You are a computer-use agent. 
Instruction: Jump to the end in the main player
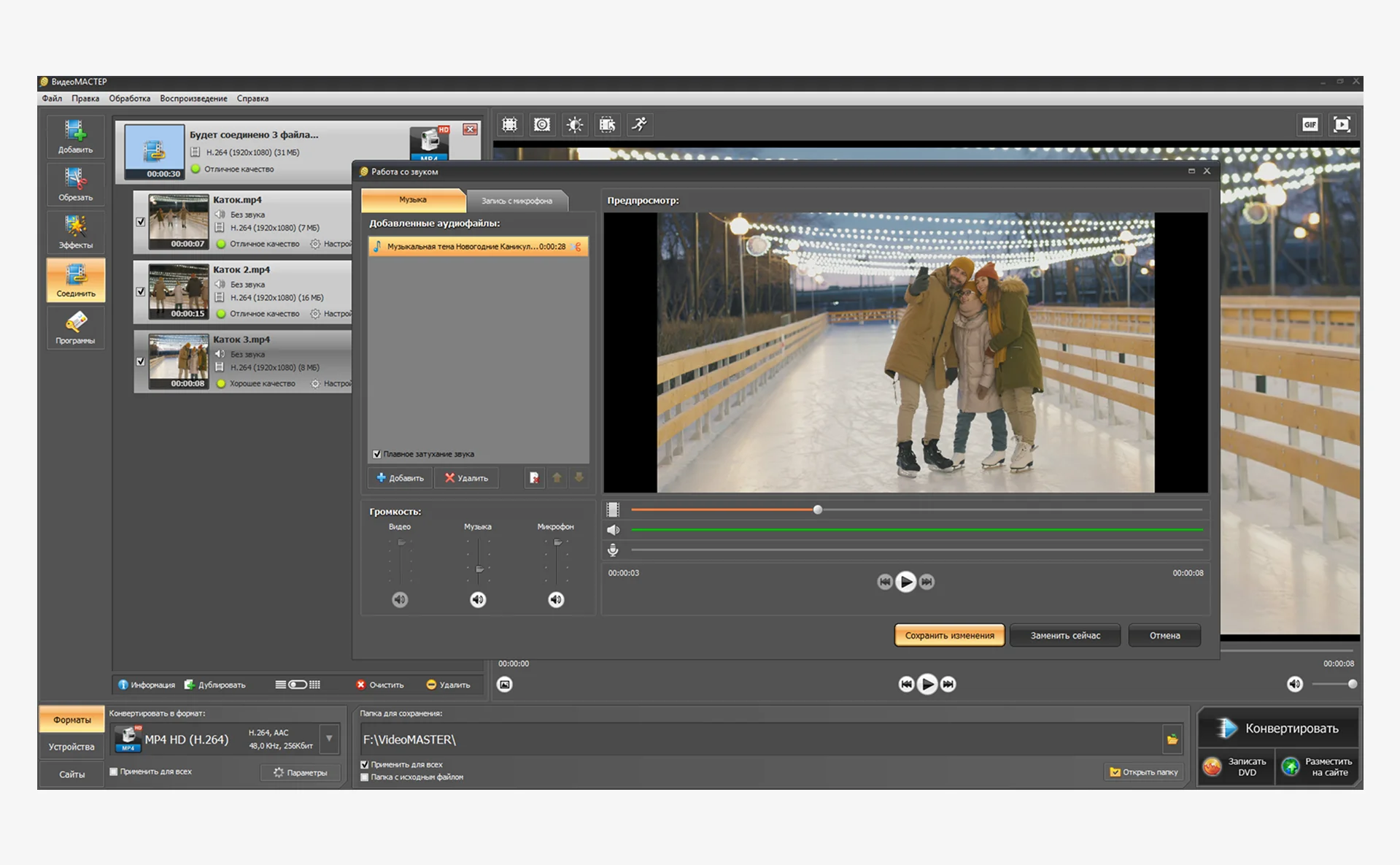948,684
